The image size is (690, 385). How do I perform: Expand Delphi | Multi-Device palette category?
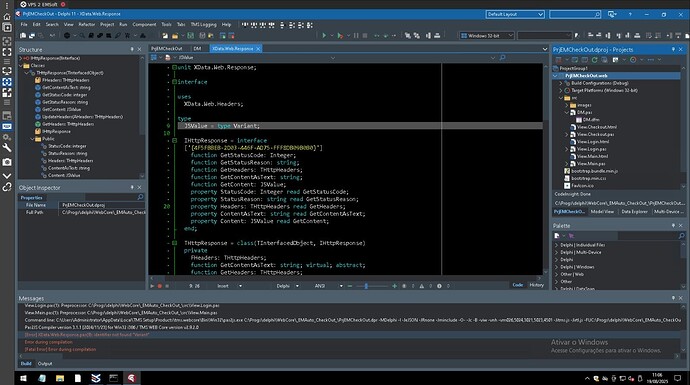pos(556,253)
